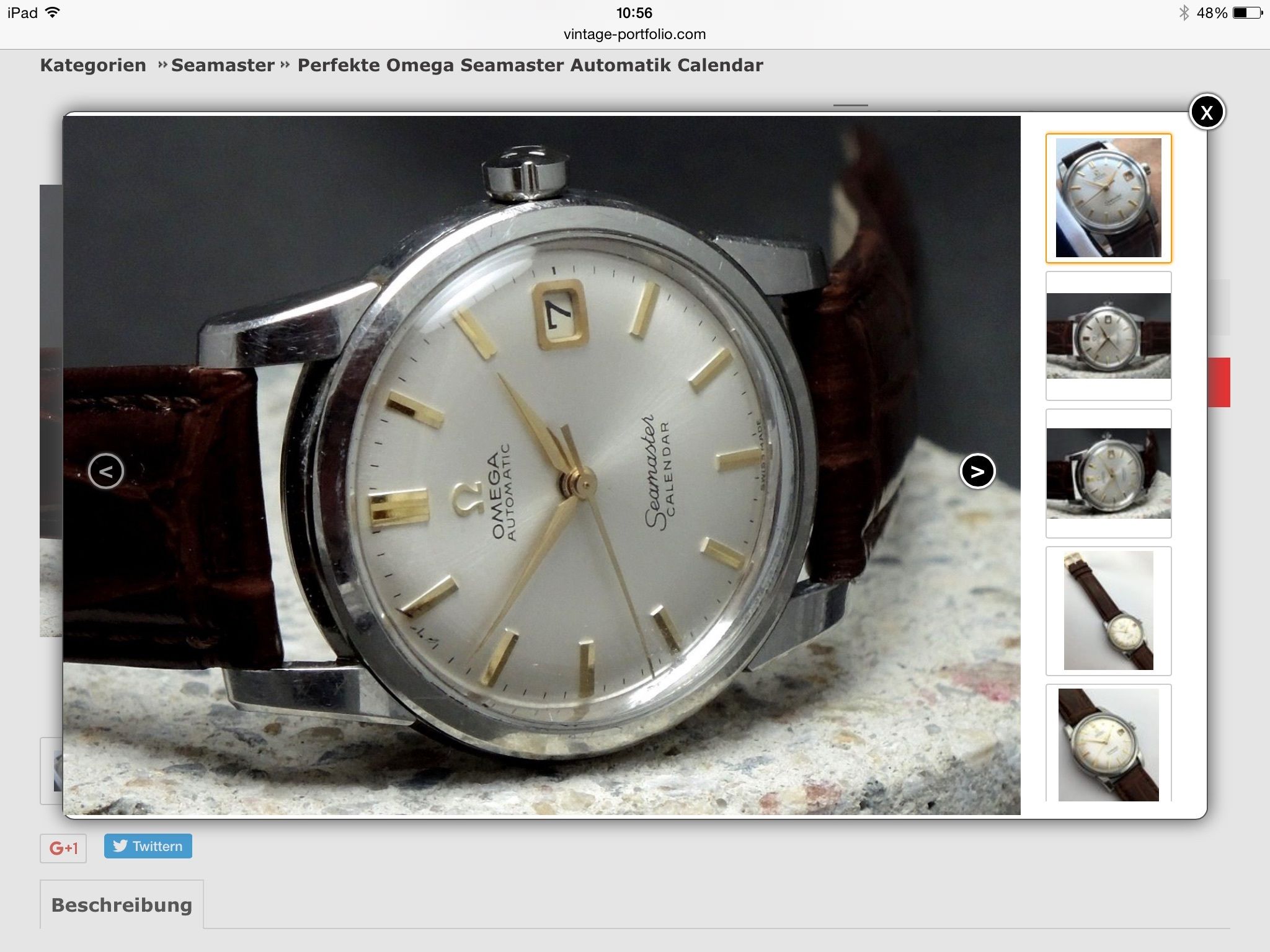Switch to the Beschreibung tab
The image size is (1270, 952).
(122, 905)
